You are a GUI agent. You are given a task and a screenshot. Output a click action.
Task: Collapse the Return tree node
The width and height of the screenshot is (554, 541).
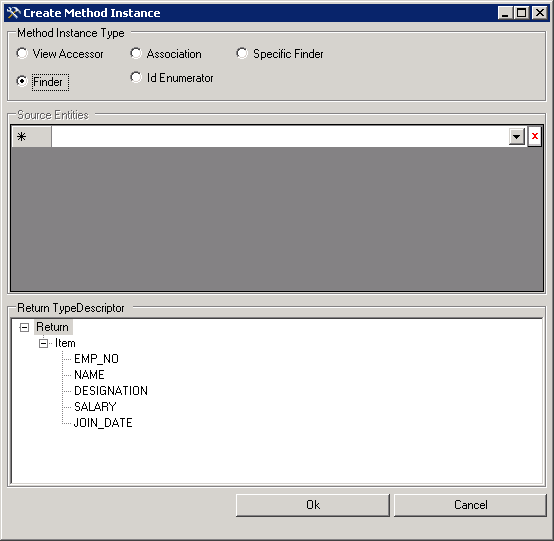coord(24,328)
